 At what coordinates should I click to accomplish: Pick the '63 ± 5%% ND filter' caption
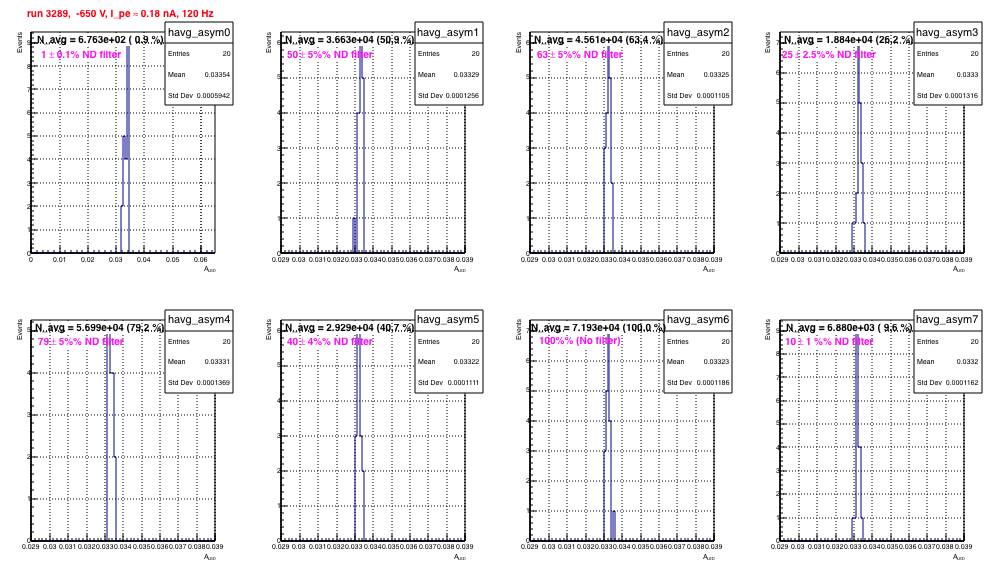tap(580, 55)
